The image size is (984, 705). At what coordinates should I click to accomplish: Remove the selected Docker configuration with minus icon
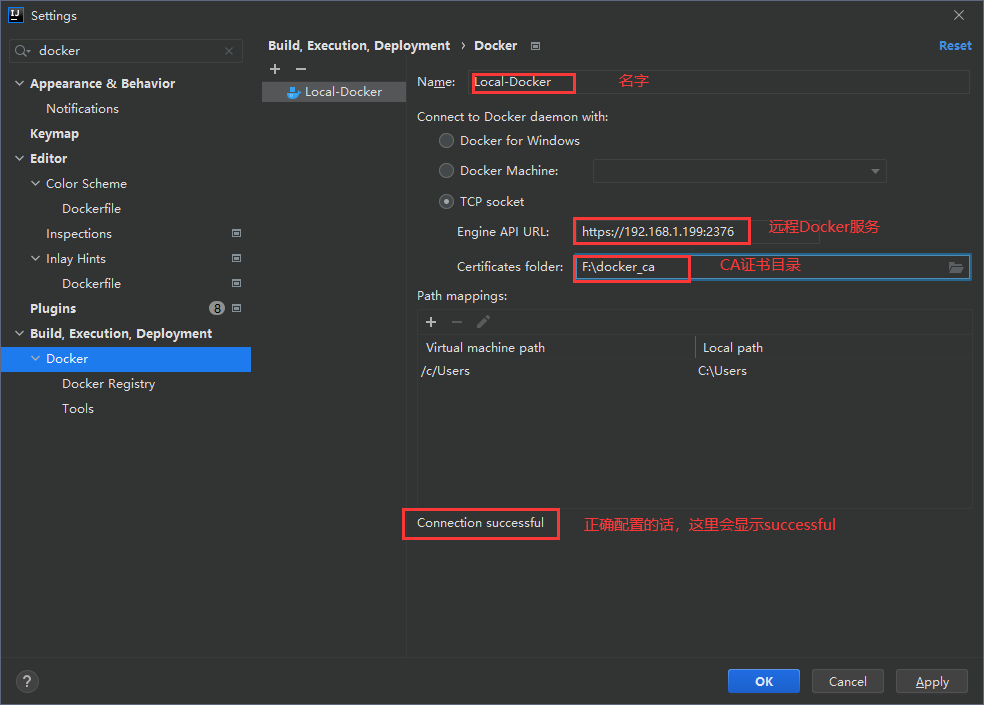(x=301, y=69)
